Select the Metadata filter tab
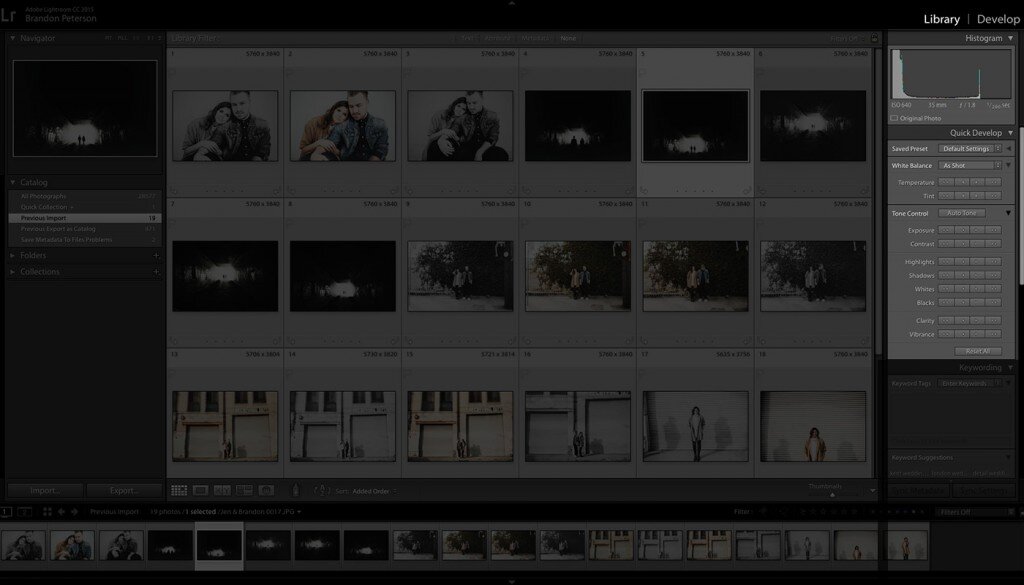The height and width of the screenshot is (585, 1024). tap(535, 39)
